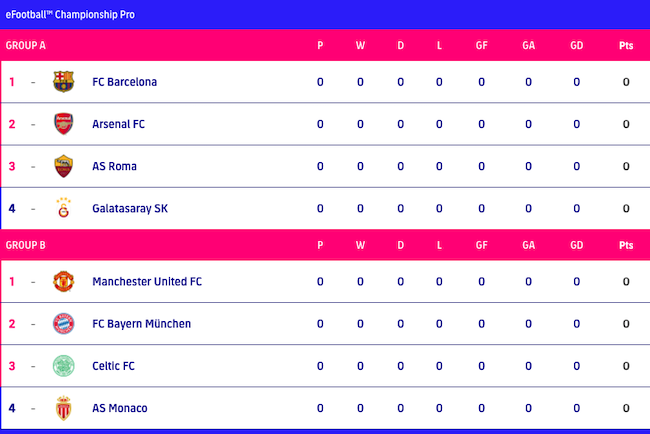
Task: Select the Galatasaray SK team name
Action: tap(129, 208)
